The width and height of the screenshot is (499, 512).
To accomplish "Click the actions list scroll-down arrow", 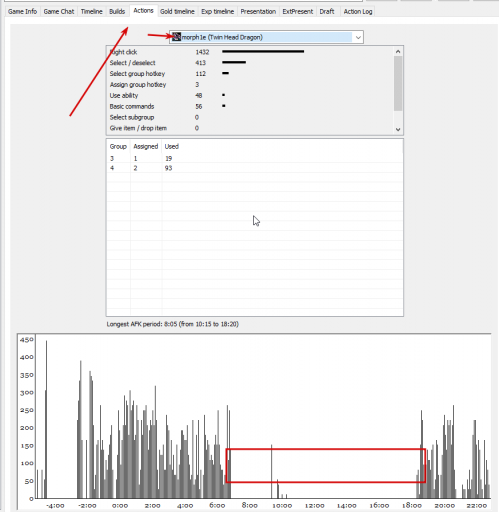I will tap(398, 129).
